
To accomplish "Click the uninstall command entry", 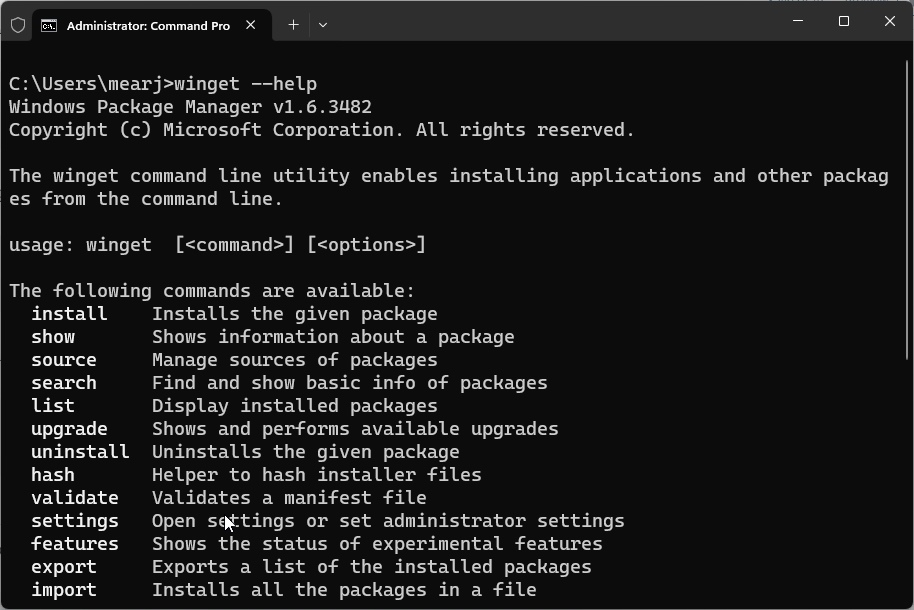I will point(80,451).
